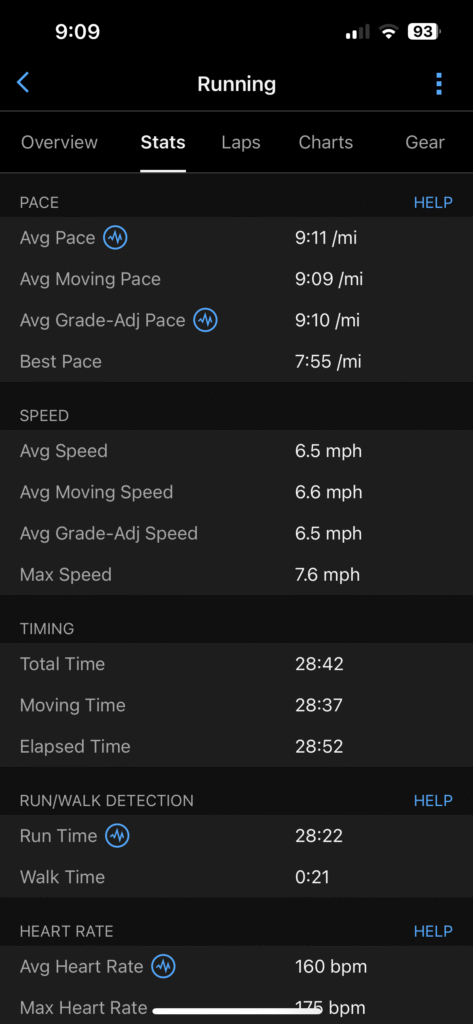Tap the Wi-Fi icon in status bar
The image size is (473, 1024).
pyautogui.click(x=389, y=31)
